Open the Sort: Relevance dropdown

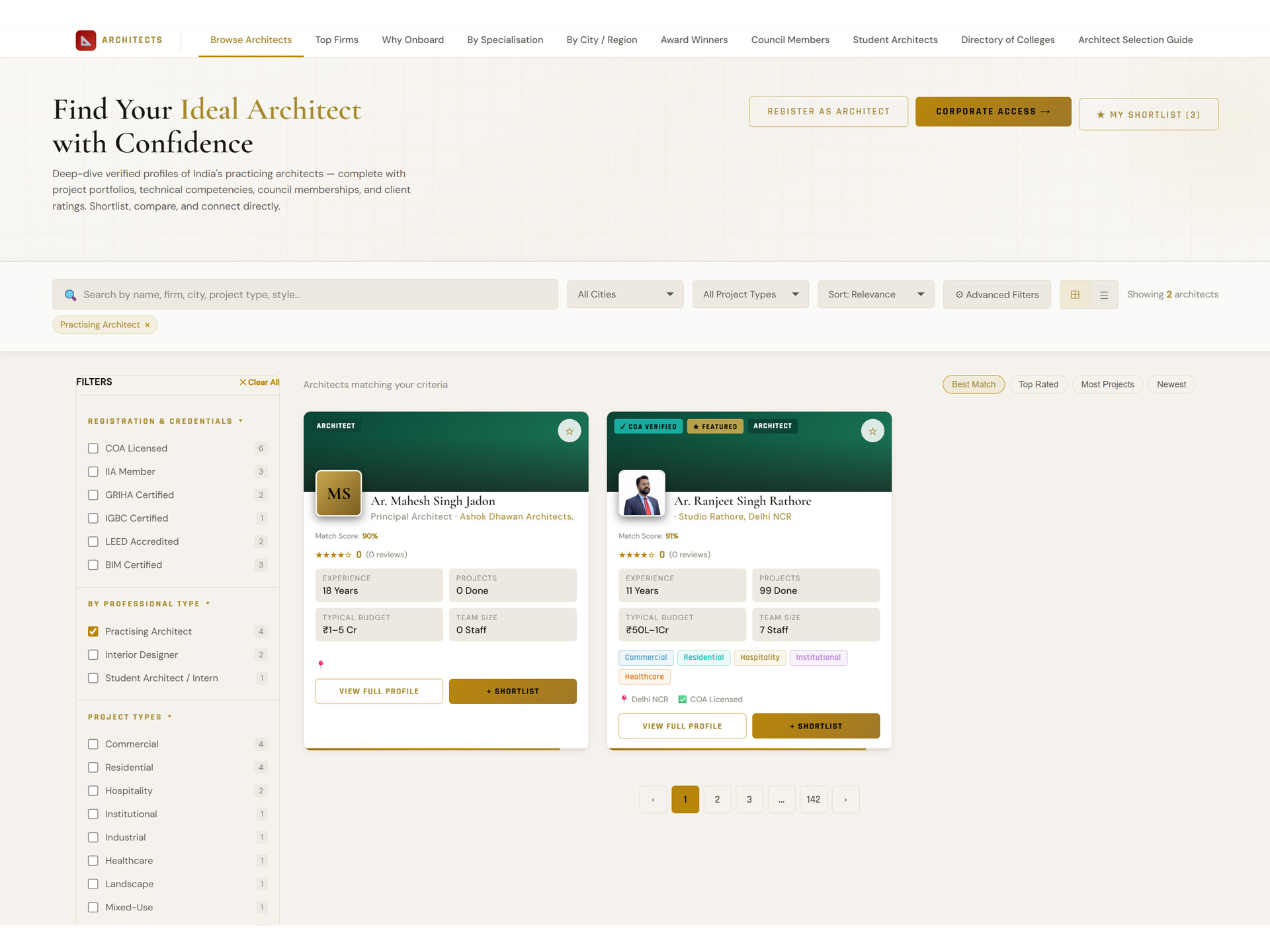click(876, 294)
